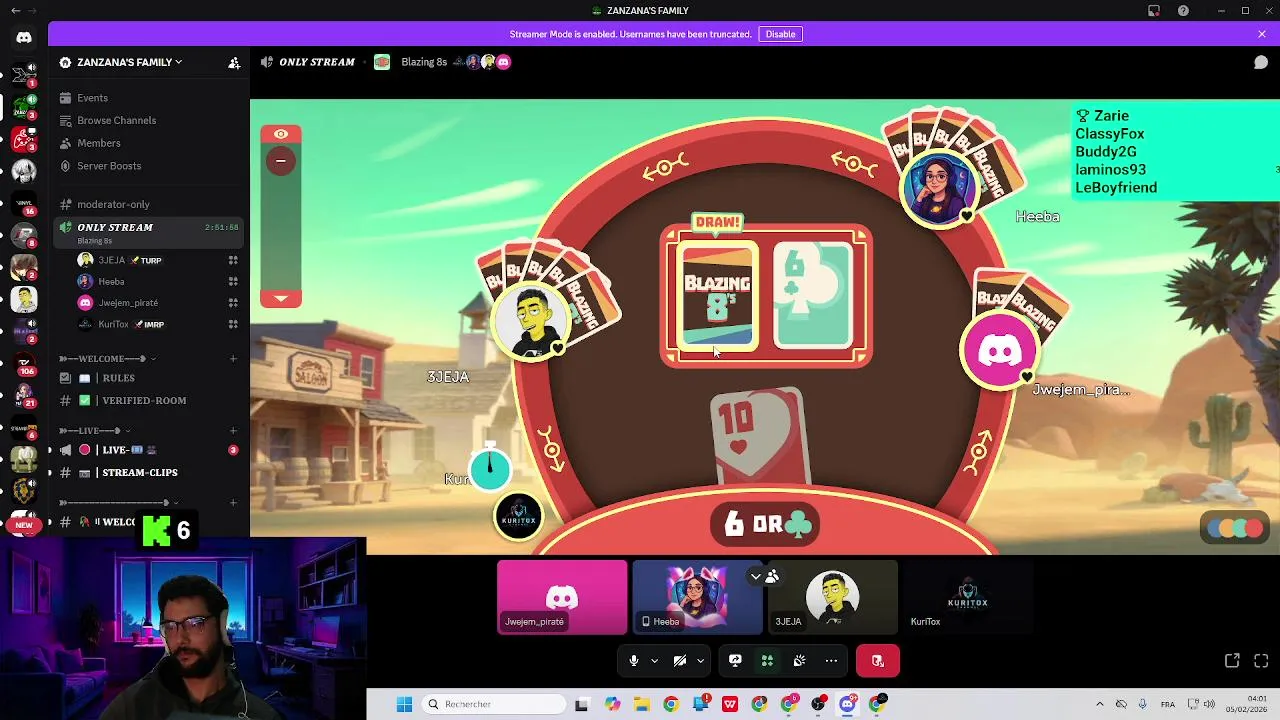This screenshot has height=720, width=1280.
Task: Click the share your screen icon
Action: [735, 661]
